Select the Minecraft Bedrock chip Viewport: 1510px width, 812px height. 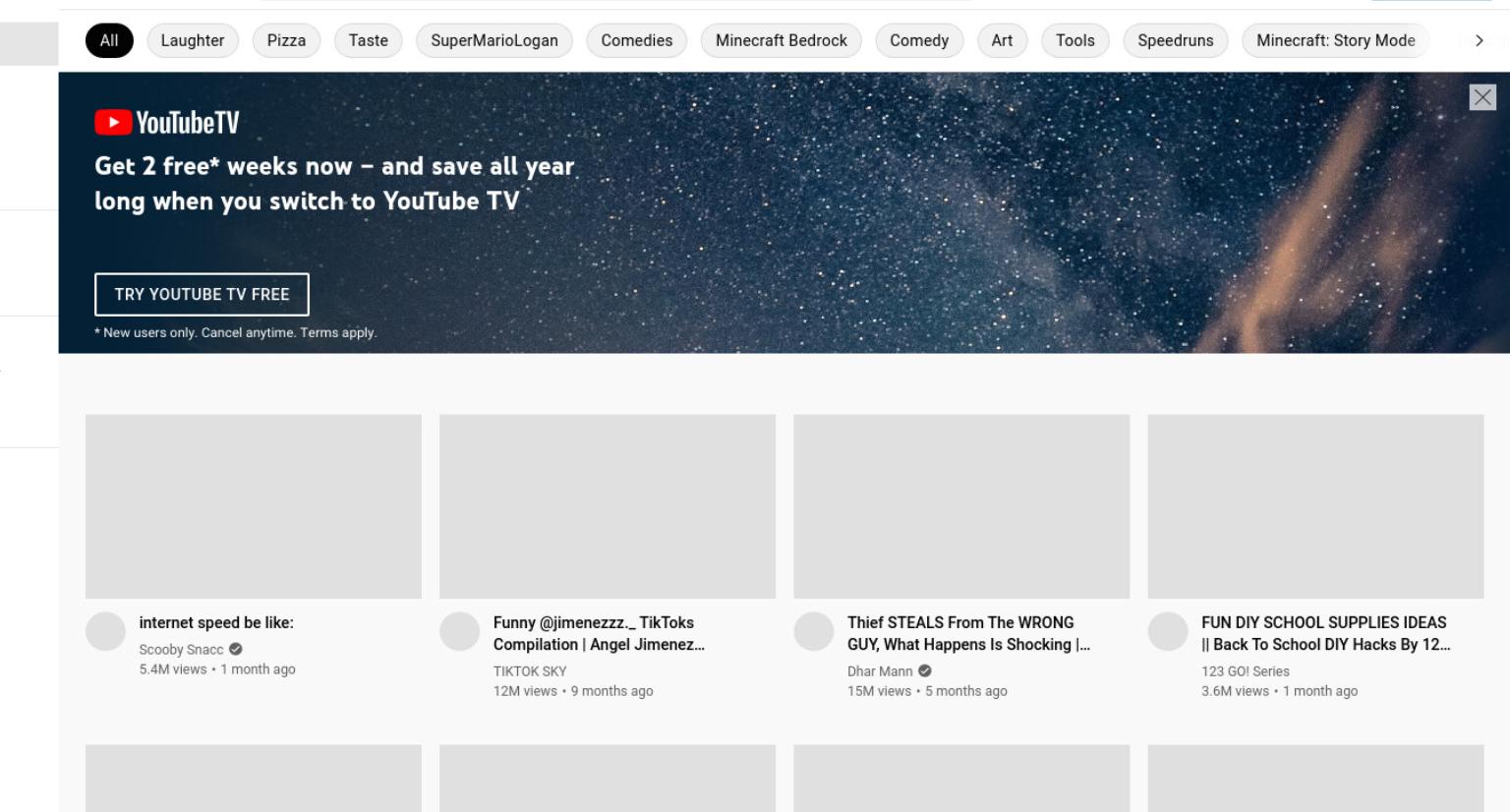(782, 40)
